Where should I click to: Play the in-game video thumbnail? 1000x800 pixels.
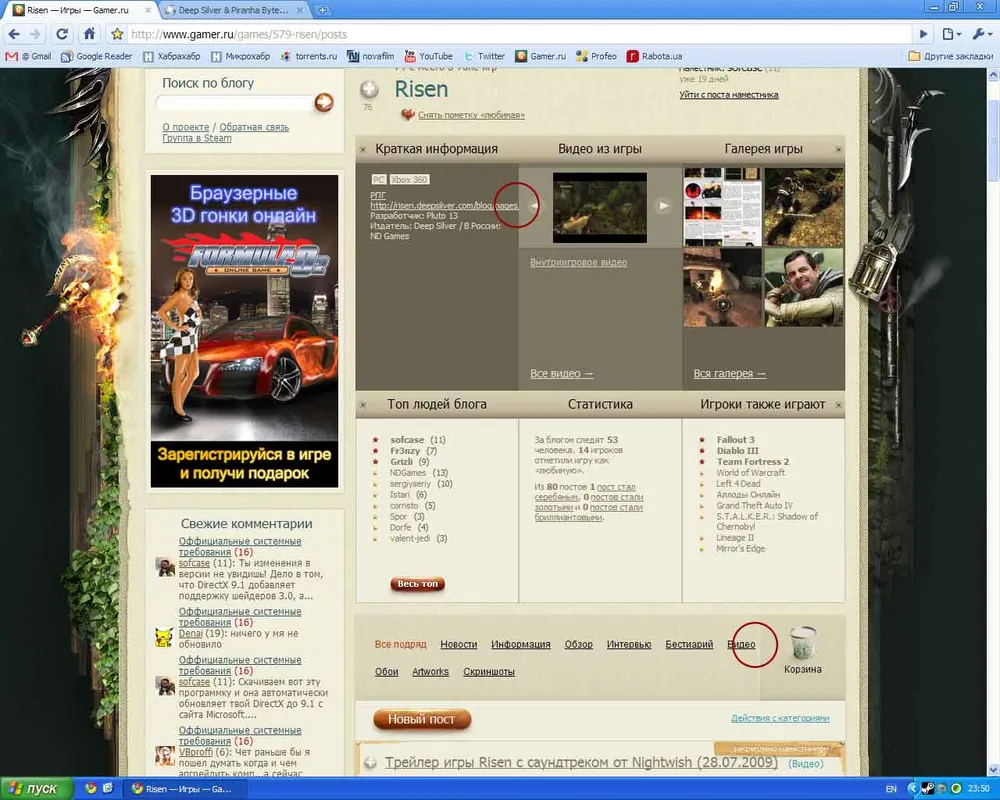[599, 207]
